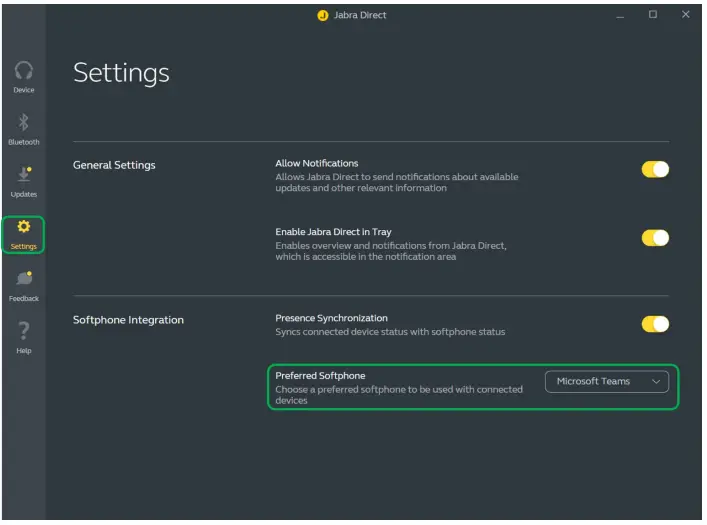
Task: Open the Device headset icon in sidebar
Action: (x=24, y=71)
